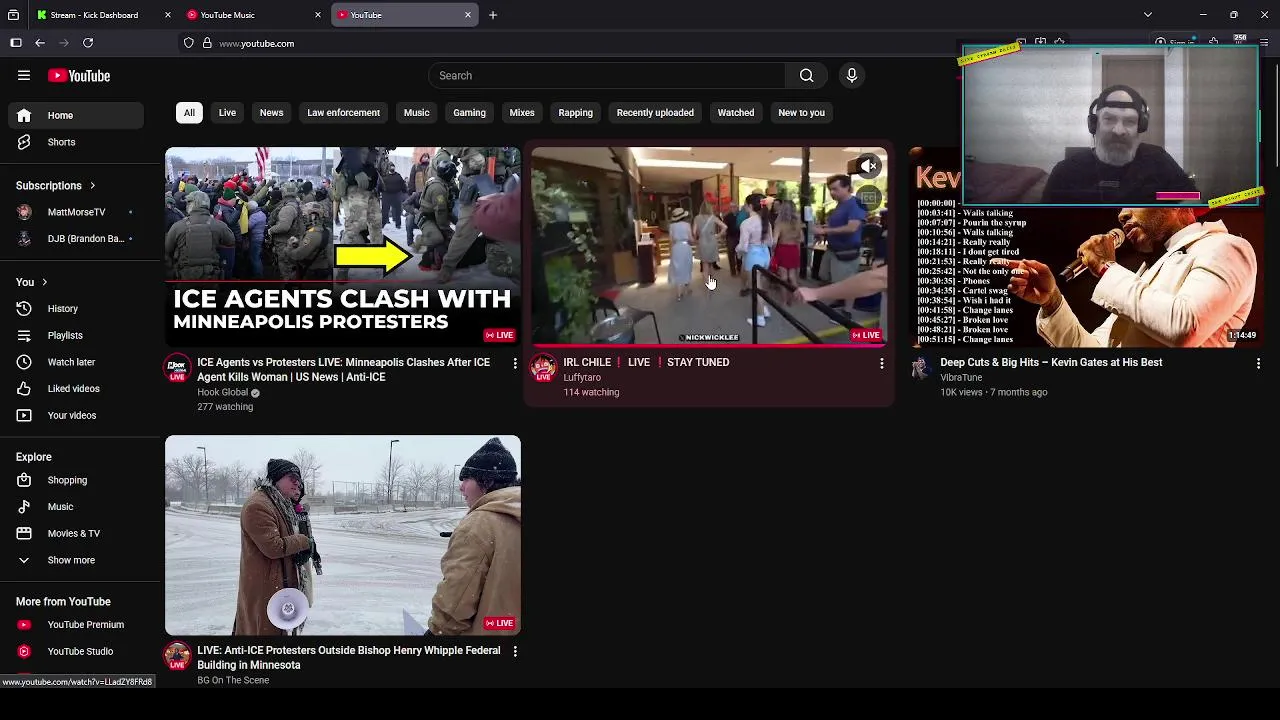Close the YouTube Music browser tab
1280x720 pixels.
318,15
